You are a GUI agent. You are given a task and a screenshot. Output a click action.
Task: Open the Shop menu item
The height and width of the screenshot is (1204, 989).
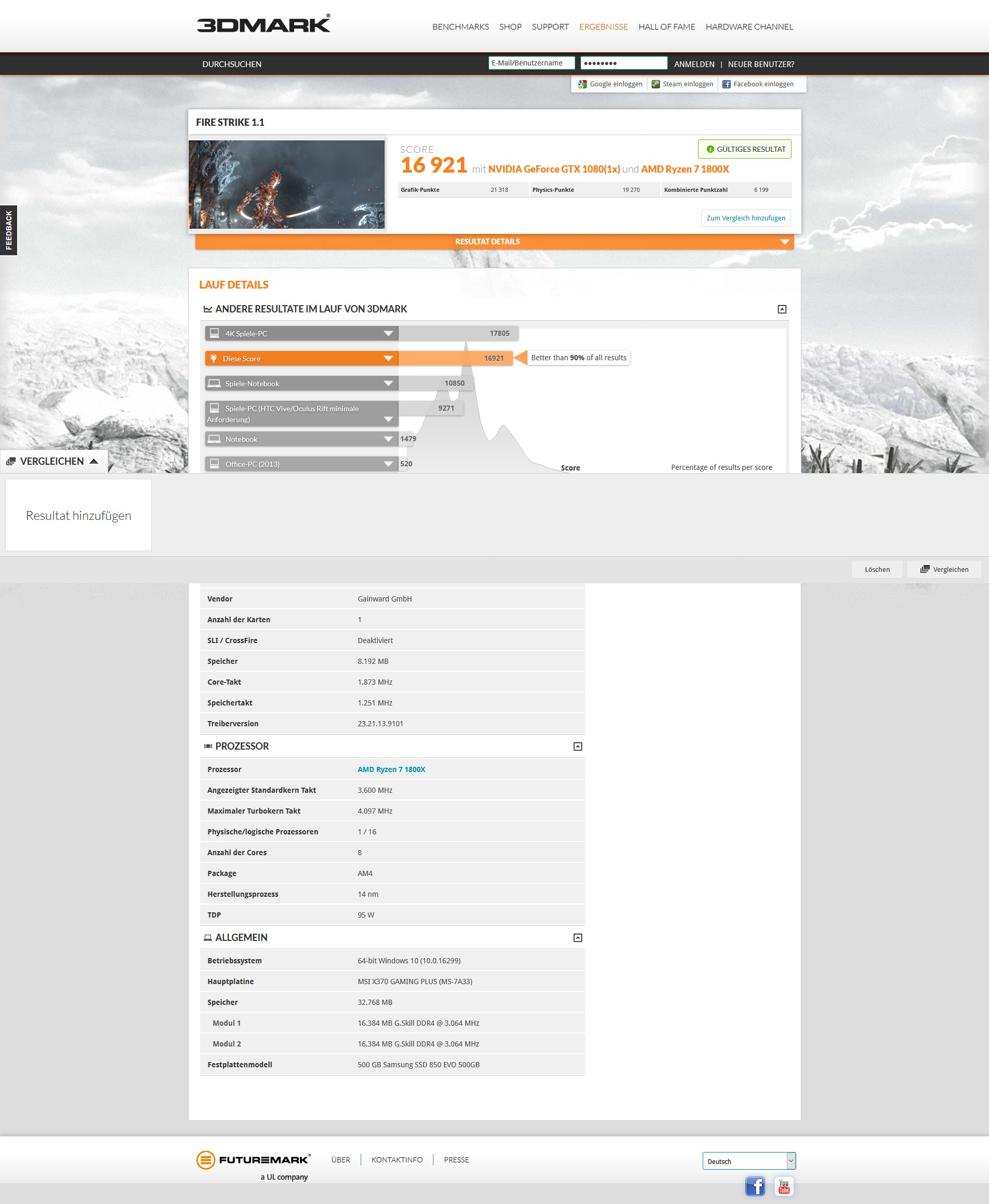click(510, 27)
